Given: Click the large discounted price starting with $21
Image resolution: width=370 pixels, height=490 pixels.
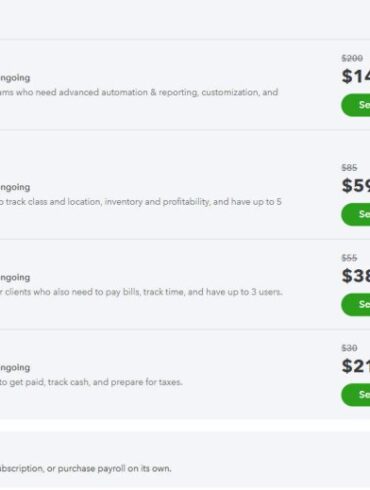Looking at the screenshot, I should point(356,366).
